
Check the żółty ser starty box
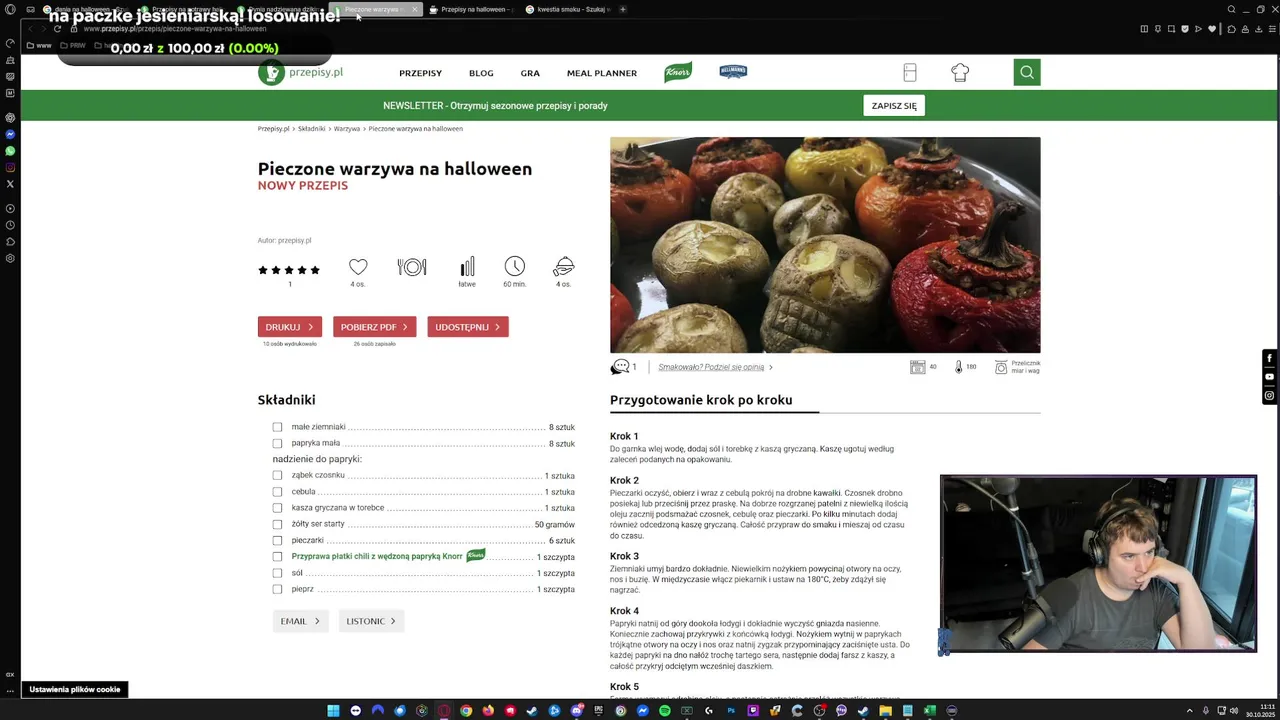tap(277, 524)
